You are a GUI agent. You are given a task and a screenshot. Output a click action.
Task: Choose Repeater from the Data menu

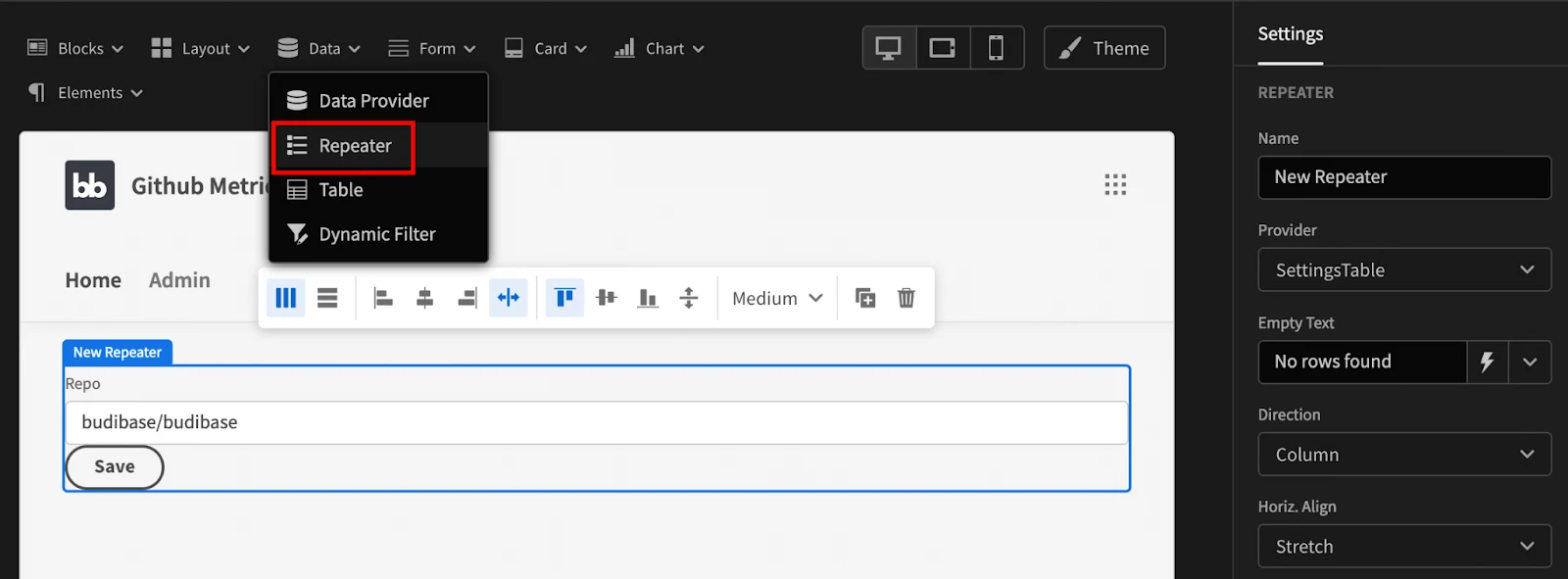[x=378, y=146]
